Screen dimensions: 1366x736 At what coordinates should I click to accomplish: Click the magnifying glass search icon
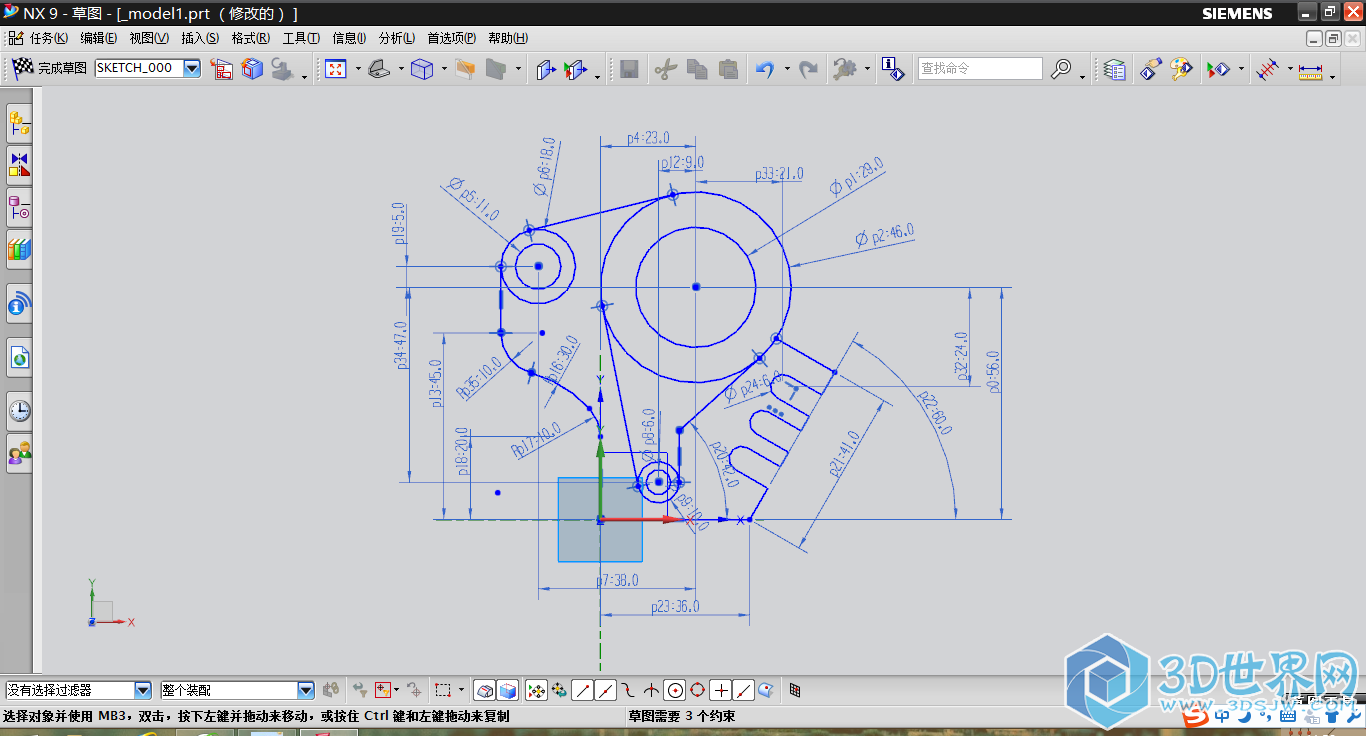tap(1061, 69)
